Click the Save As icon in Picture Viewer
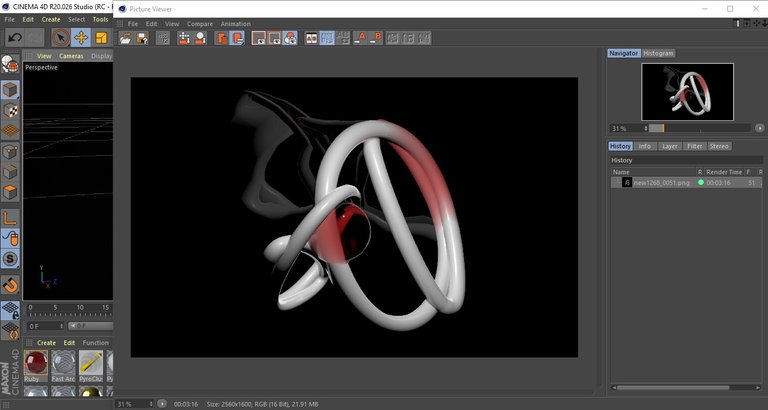768x410 pixels. point(142,38)
